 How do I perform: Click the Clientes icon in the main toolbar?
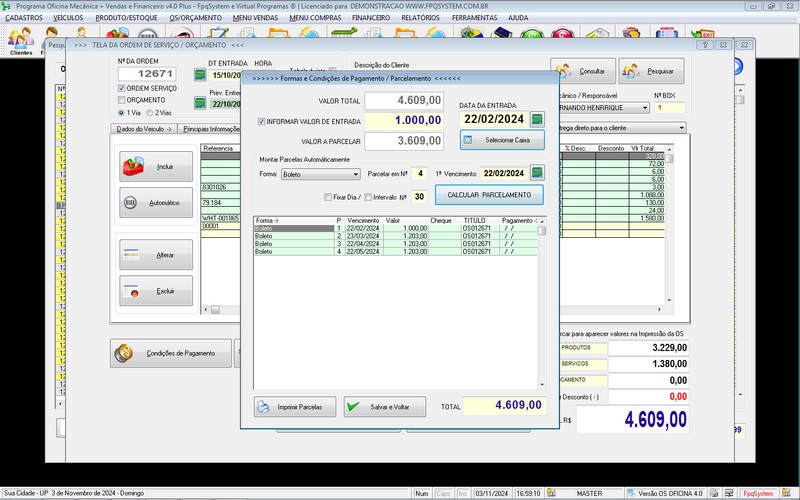20,38
